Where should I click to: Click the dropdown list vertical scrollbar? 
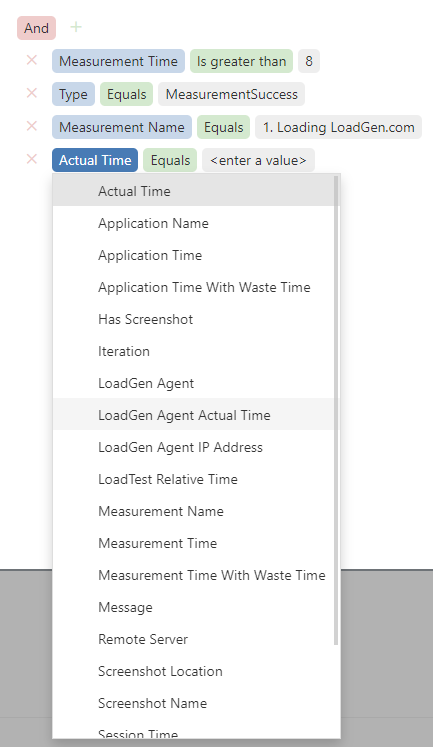336,410
